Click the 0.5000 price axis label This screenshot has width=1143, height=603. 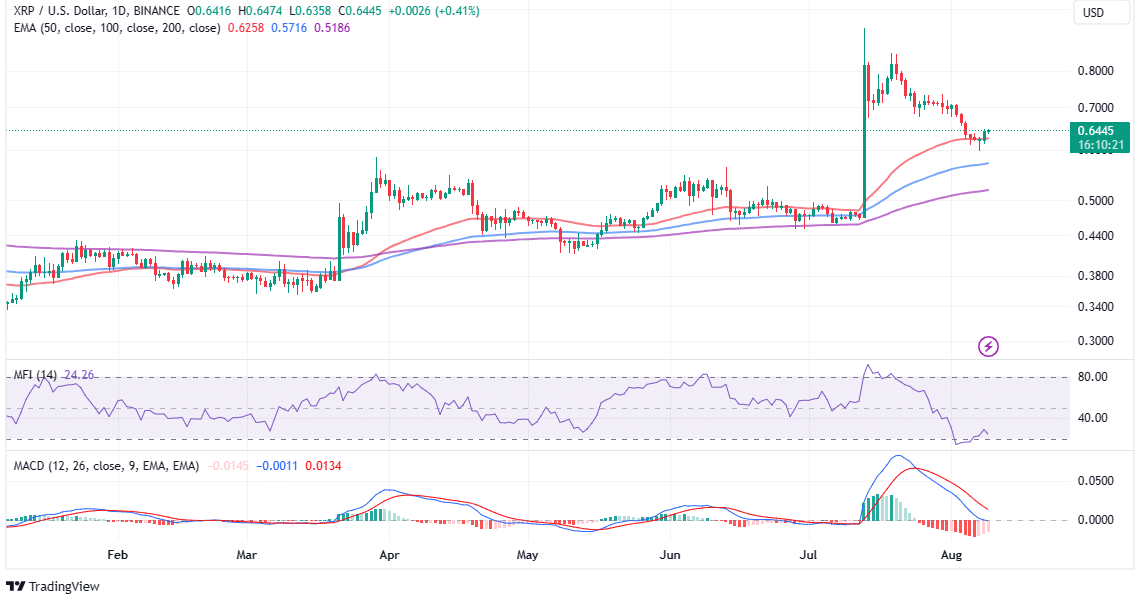click(x=1096, y=201)
